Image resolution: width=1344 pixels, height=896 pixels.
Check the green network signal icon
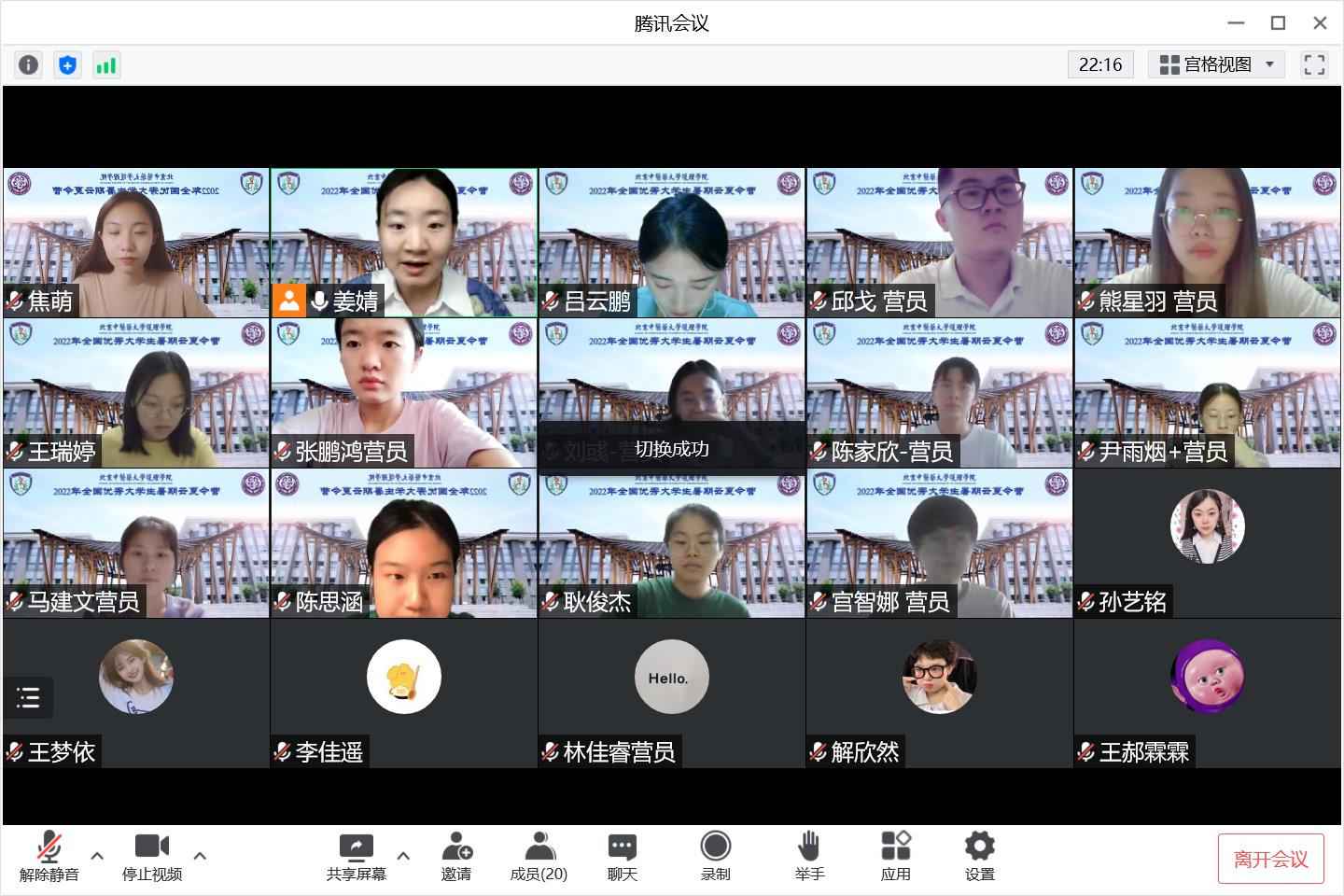click(x=106, y=64)
